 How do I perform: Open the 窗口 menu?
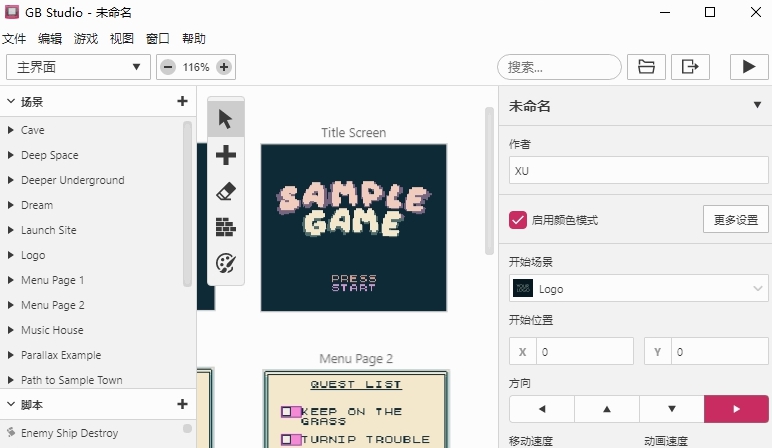click(x=158, y=38)
